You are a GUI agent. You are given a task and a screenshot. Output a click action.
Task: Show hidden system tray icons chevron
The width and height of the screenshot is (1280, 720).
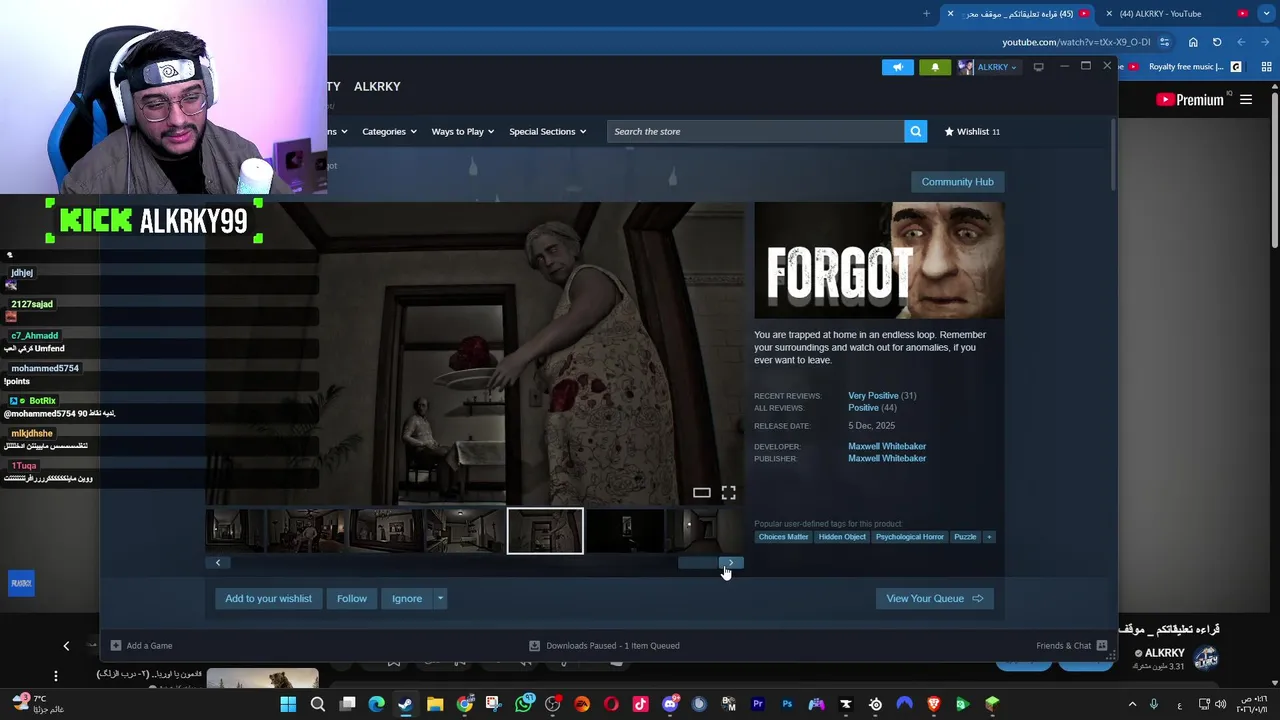tap(1132, 704)
